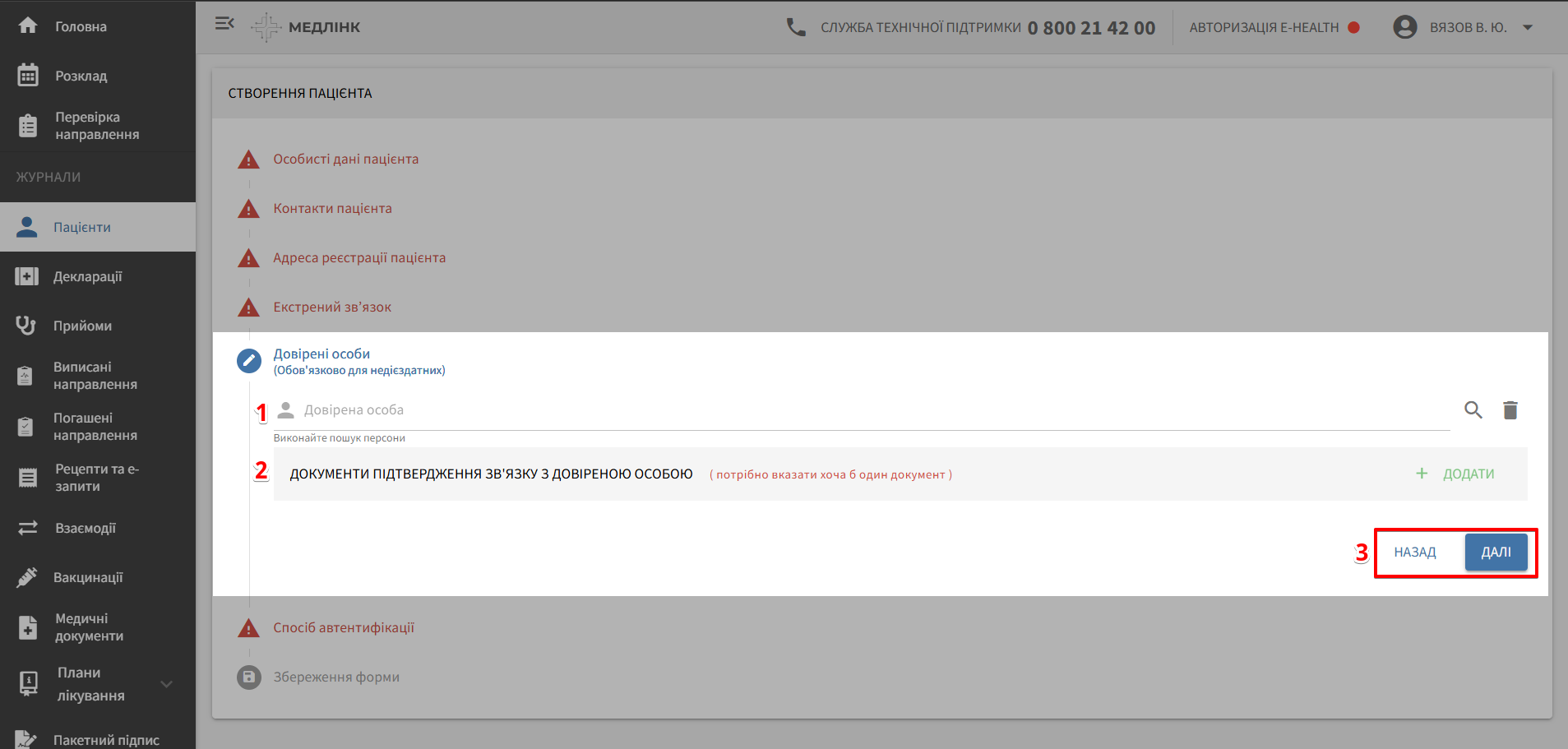Open Декларації in the sidebar
This screenshot has height=749, width=1568.
[88, 276]
